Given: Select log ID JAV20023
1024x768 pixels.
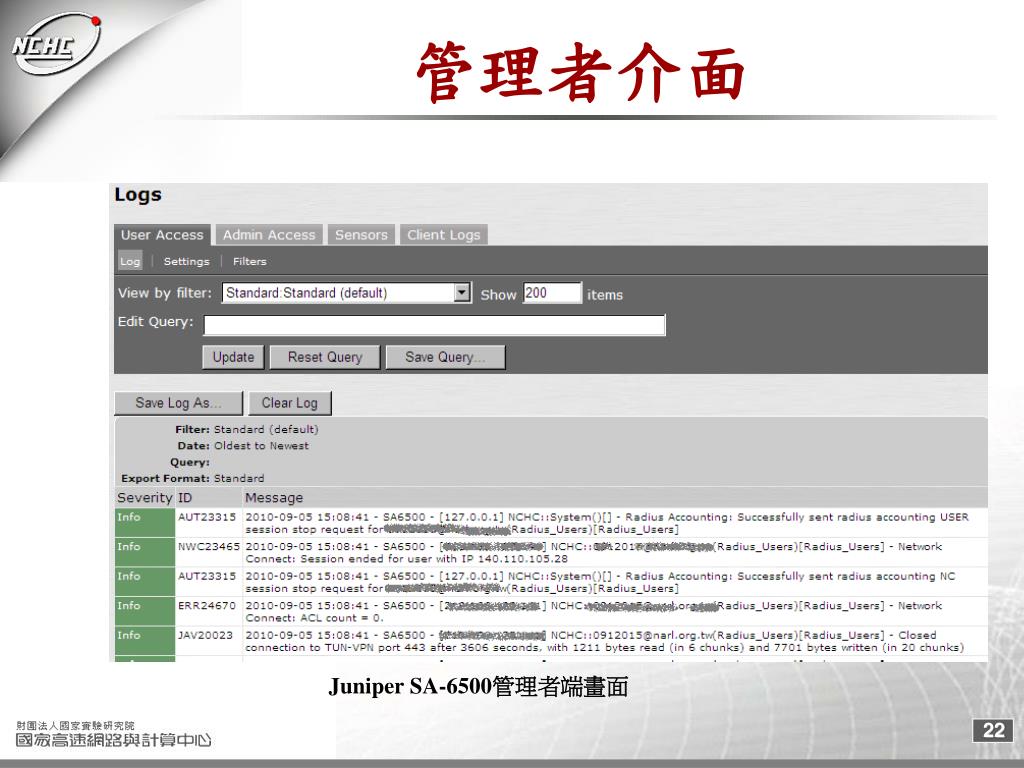Looking at the screenshot, I should pos(205,635).
